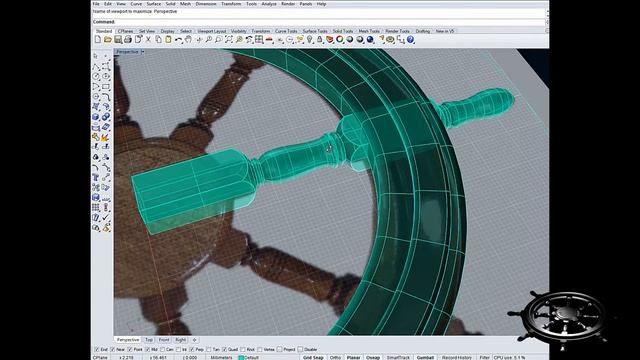Select the Box solid tool in left toolbar

pos(96,117)
